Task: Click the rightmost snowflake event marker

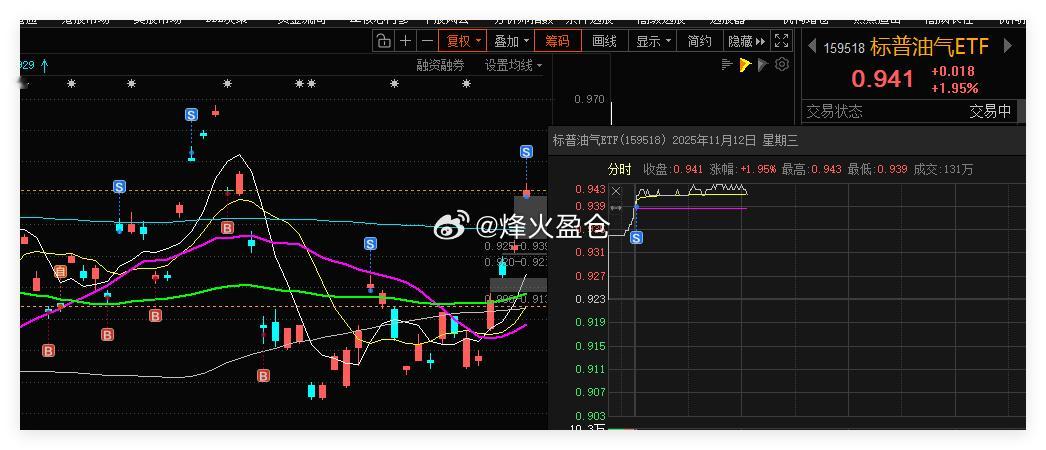Action: [466, 84]
